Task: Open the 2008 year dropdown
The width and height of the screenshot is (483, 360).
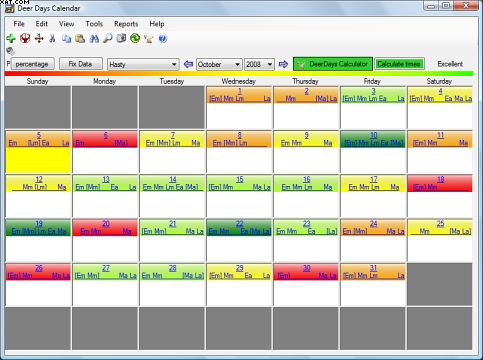Action: pos(259,64)
